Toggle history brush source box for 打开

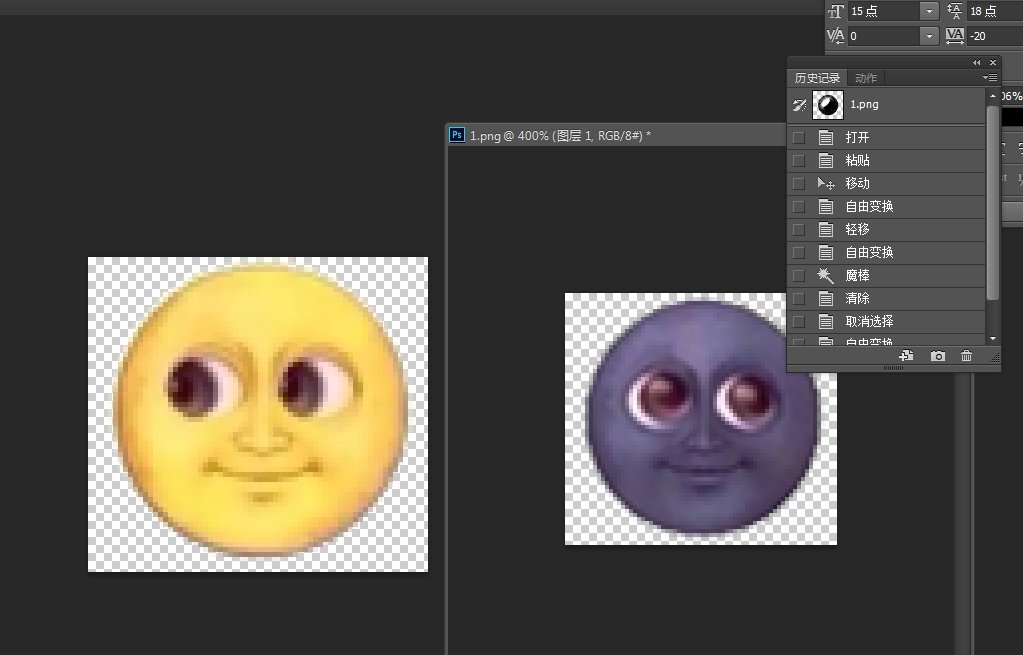798,138
